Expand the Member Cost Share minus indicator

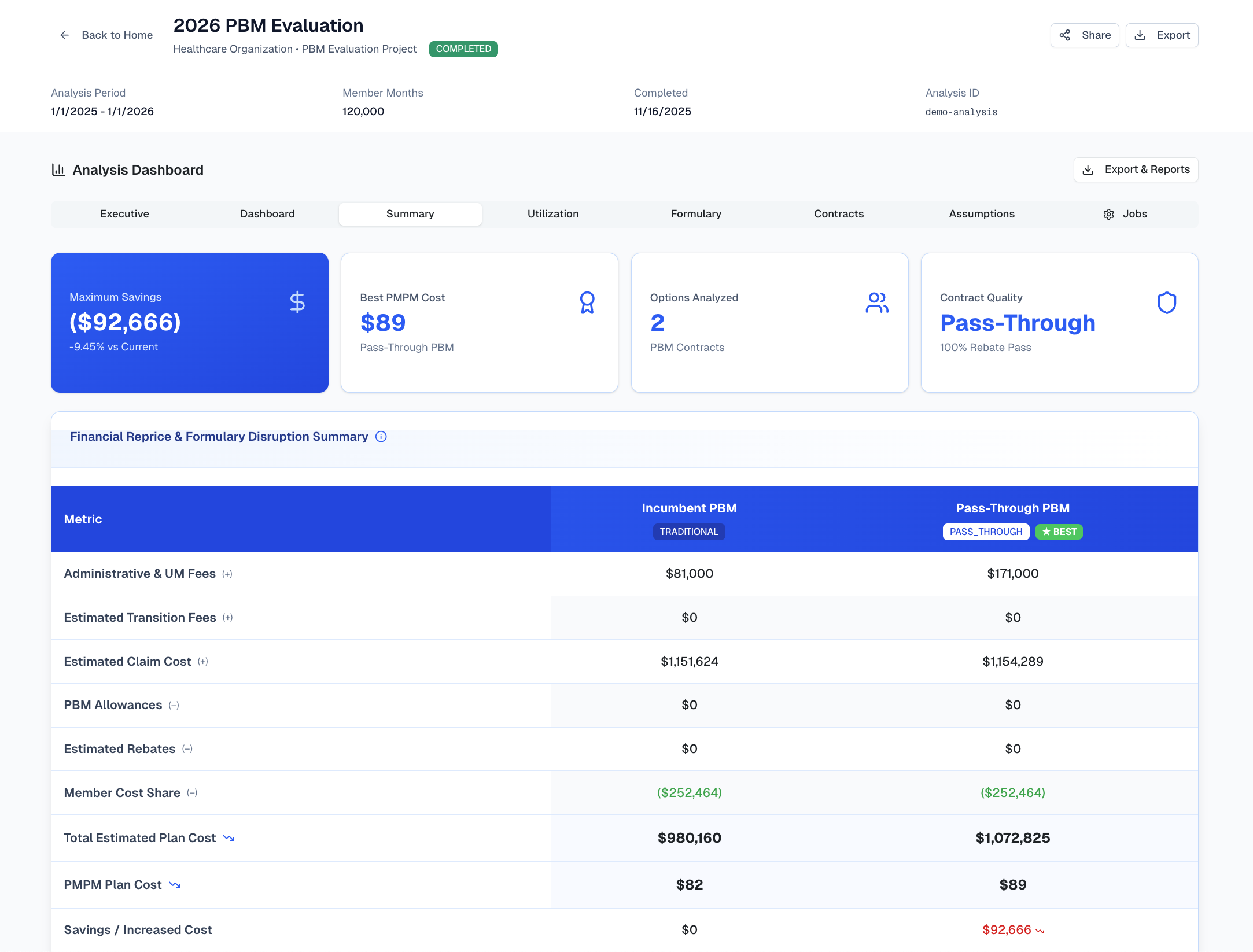tap(192, 793)
